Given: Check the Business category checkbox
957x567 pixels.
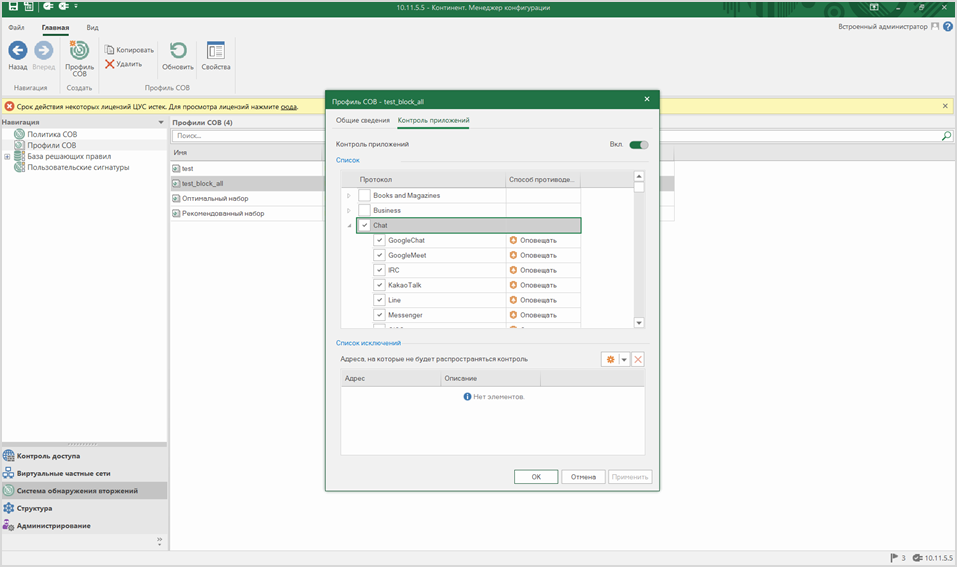Looking at the screenshot, I should [x=364, y=211].
